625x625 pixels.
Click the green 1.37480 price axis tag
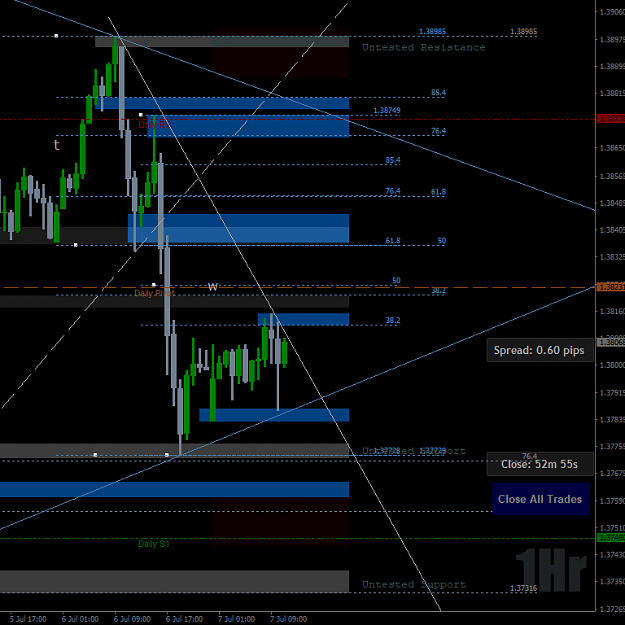611,538
